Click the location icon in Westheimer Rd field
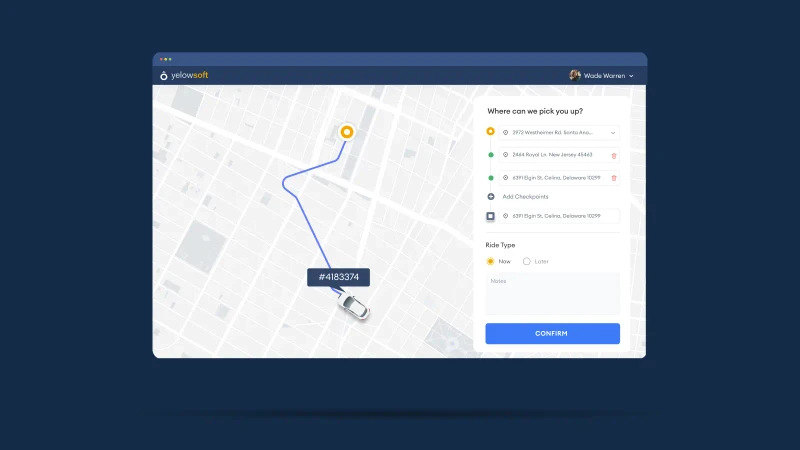800x450 pixels. point(506,132)
